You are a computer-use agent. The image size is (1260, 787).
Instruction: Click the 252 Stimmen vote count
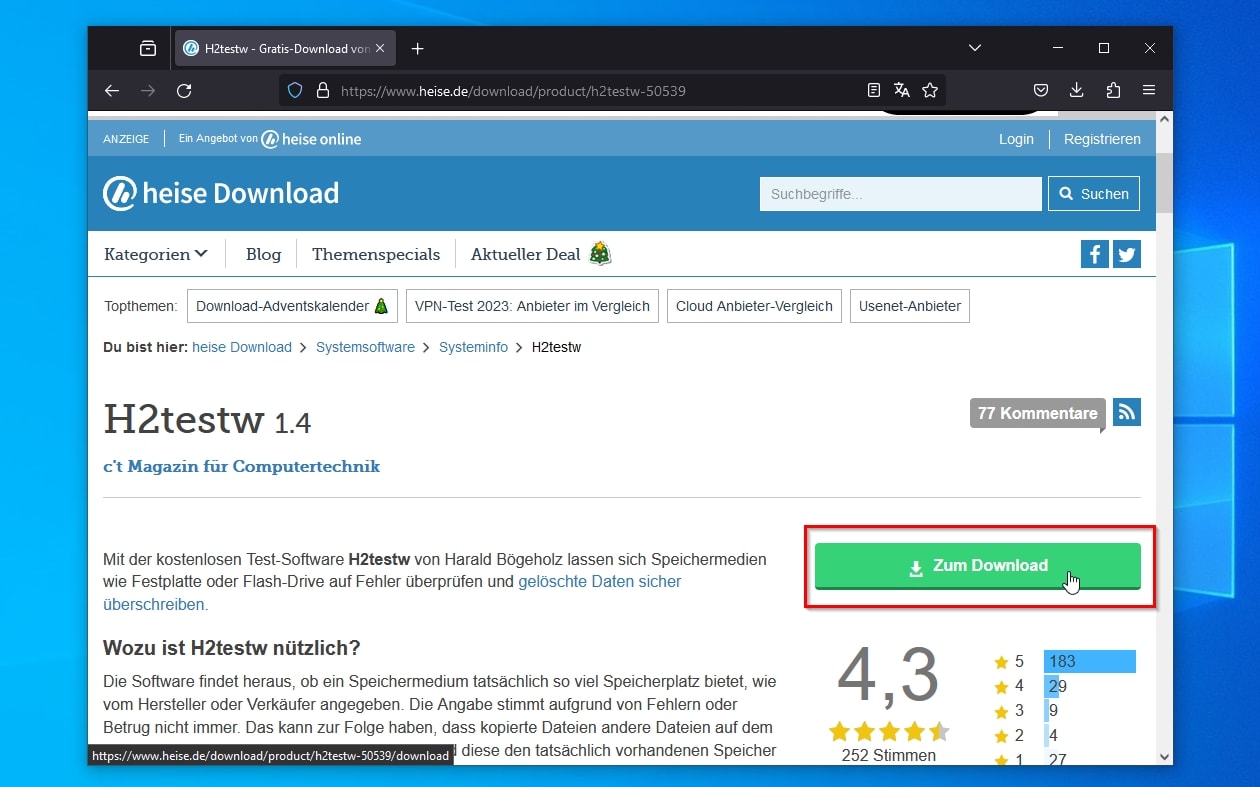pyautogui.click(x=888, y=755)
